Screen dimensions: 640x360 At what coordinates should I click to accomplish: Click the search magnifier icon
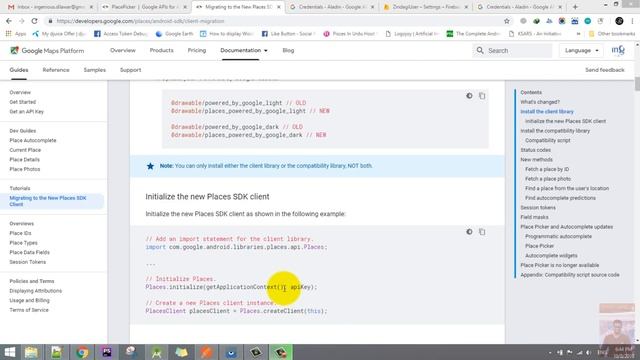pyautogui.click(x=480, y=50)
